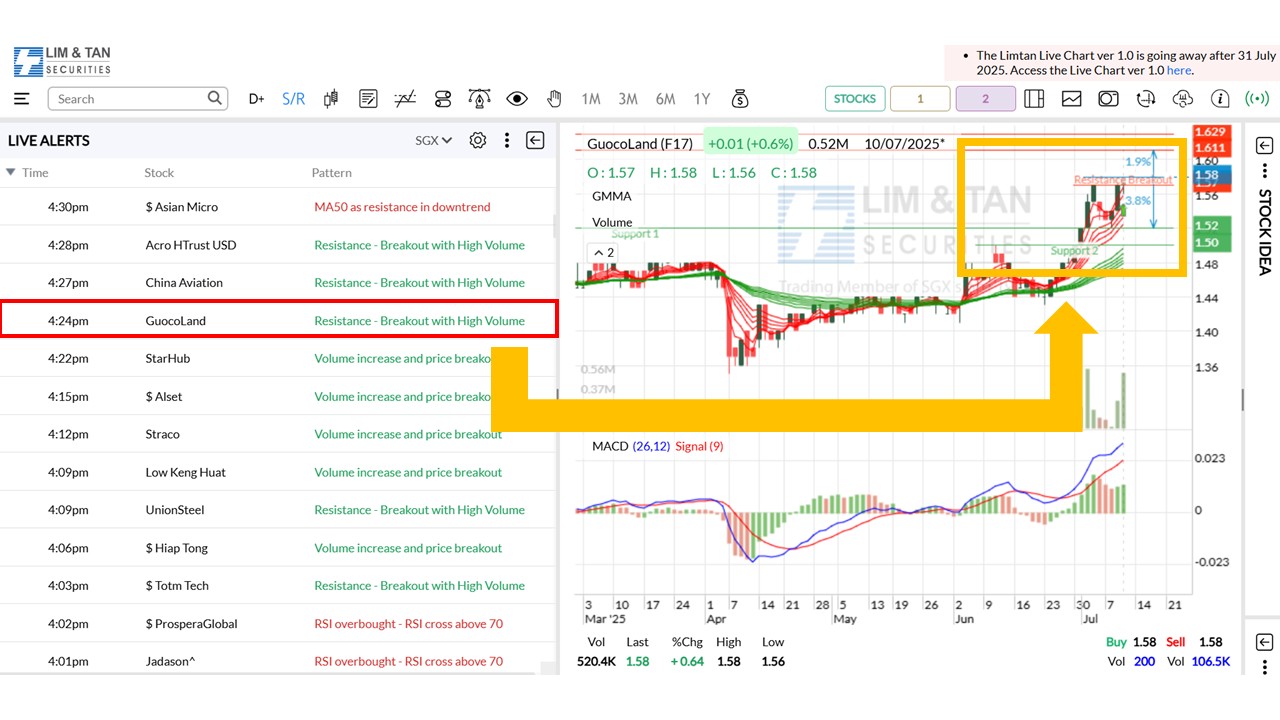Screen dimensions: 1280x720
Task: Click the line chart image icon
Action: pyautogui.click(x=1071, y=99)
